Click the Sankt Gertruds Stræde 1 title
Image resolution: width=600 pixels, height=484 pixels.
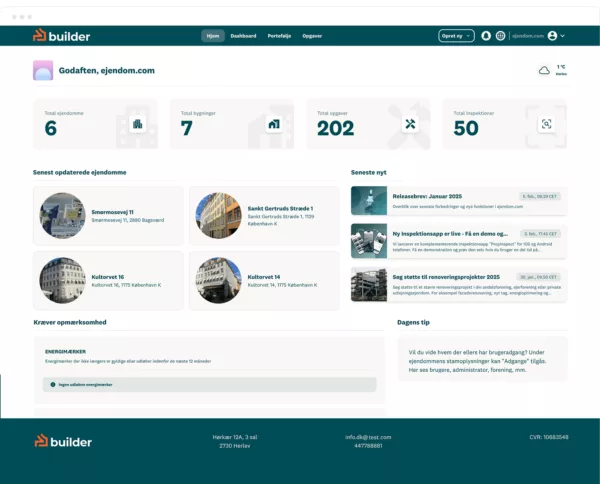(280, 209)
